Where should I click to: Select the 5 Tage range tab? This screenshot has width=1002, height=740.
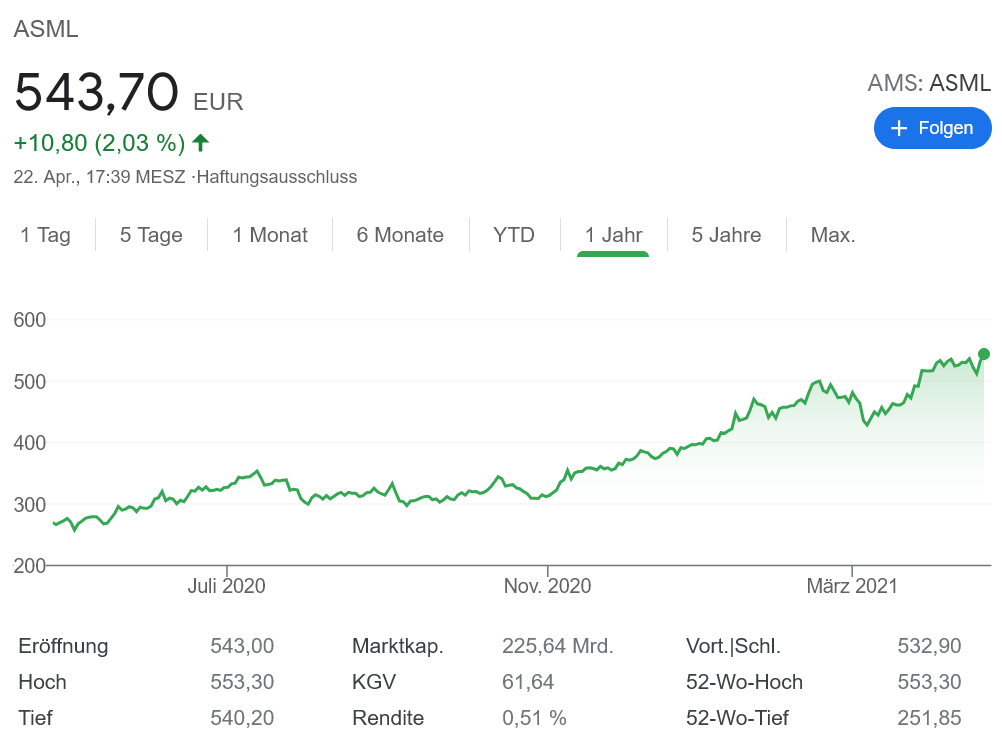[151, 235]
